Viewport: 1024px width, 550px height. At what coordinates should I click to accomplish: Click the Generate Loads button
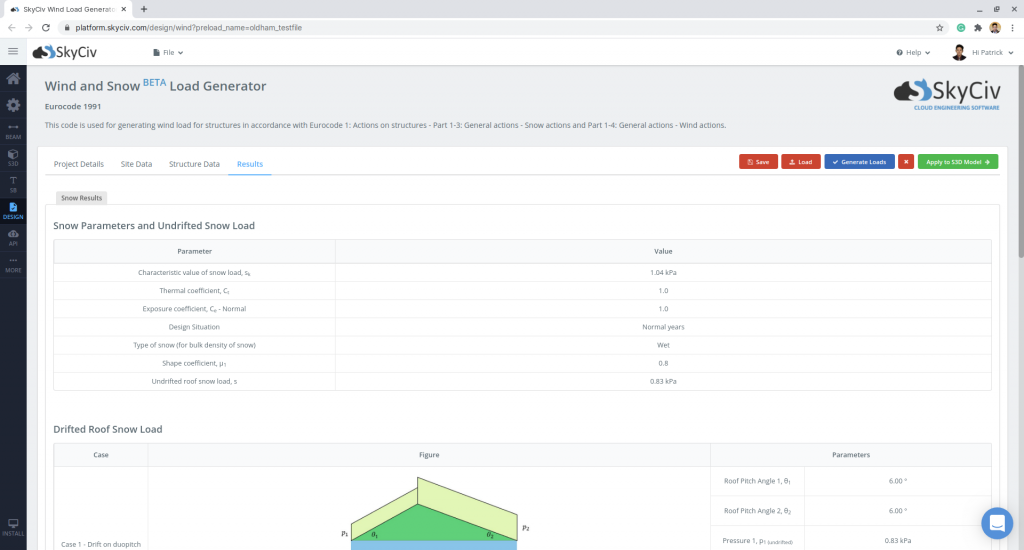pos(859,161)
